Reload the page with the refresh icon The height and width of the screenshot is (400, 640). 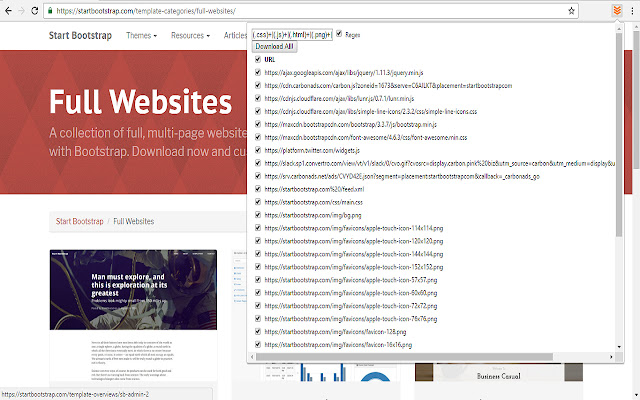(x=35, y=11)
